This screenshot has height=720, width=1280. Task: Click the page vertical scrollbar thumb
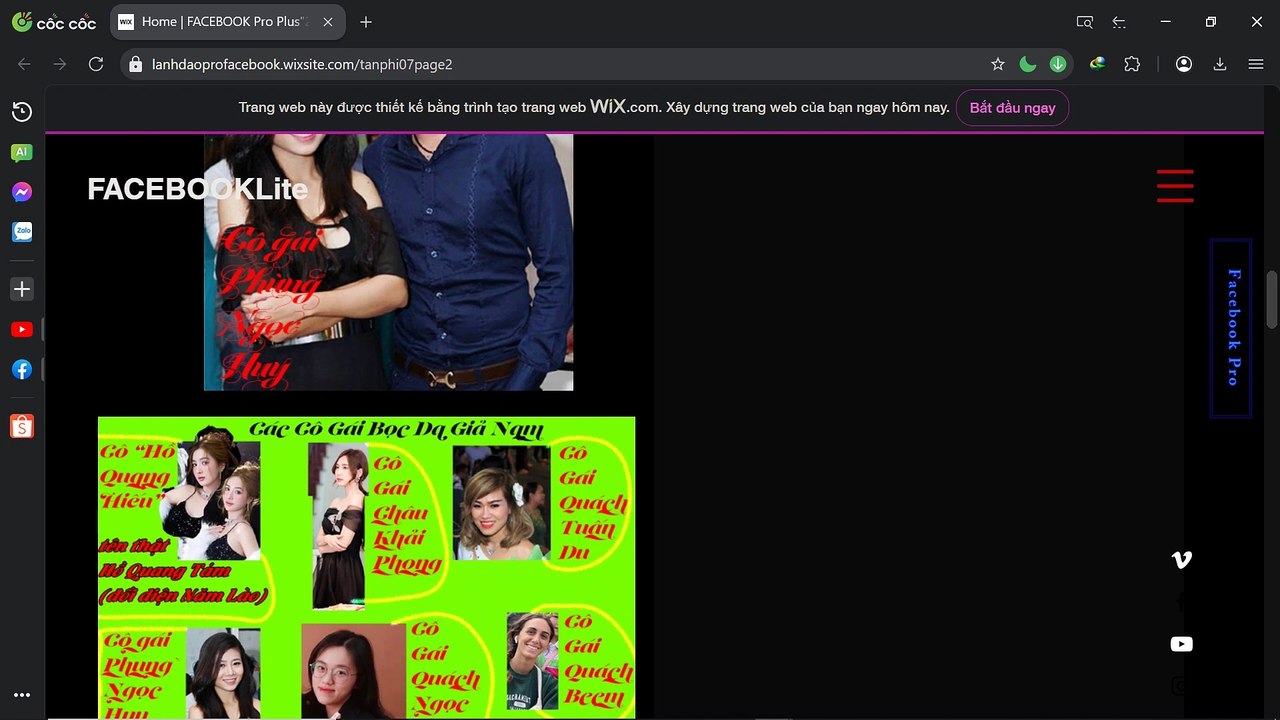(x=1272, y=299)
